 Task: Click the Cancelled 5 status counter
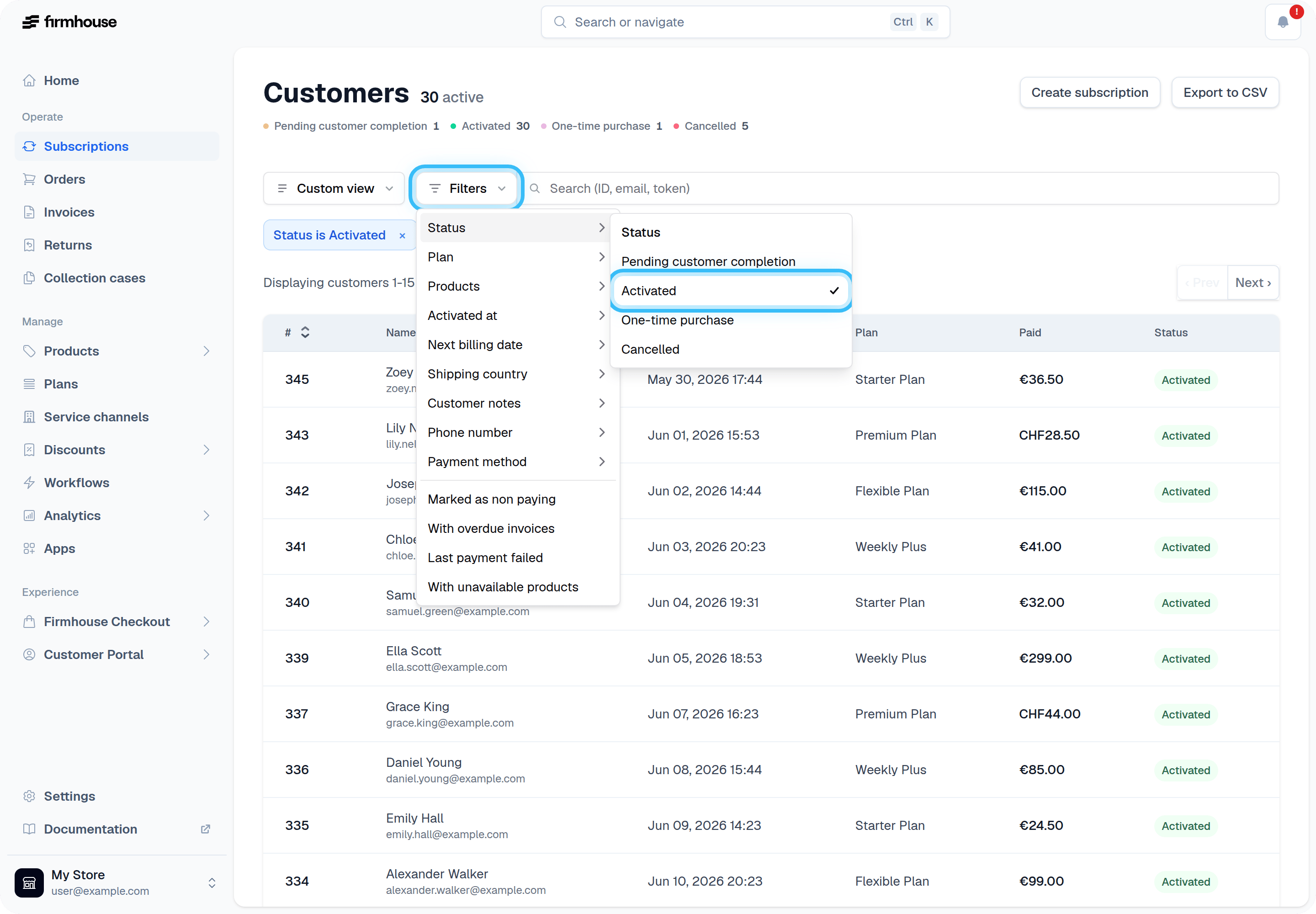pos(711,126)
